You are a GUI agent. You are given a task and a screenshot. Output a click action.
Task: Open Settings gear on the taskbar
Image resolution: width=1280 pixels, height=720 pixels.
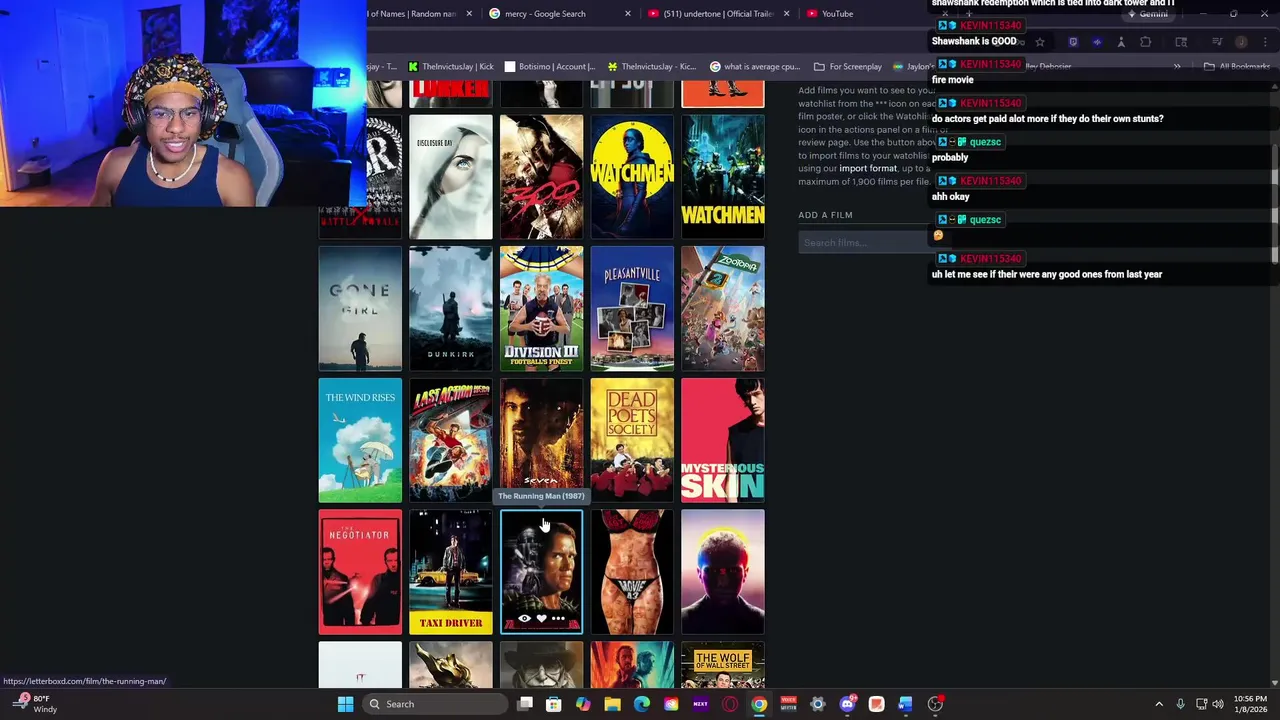[818, 704]
